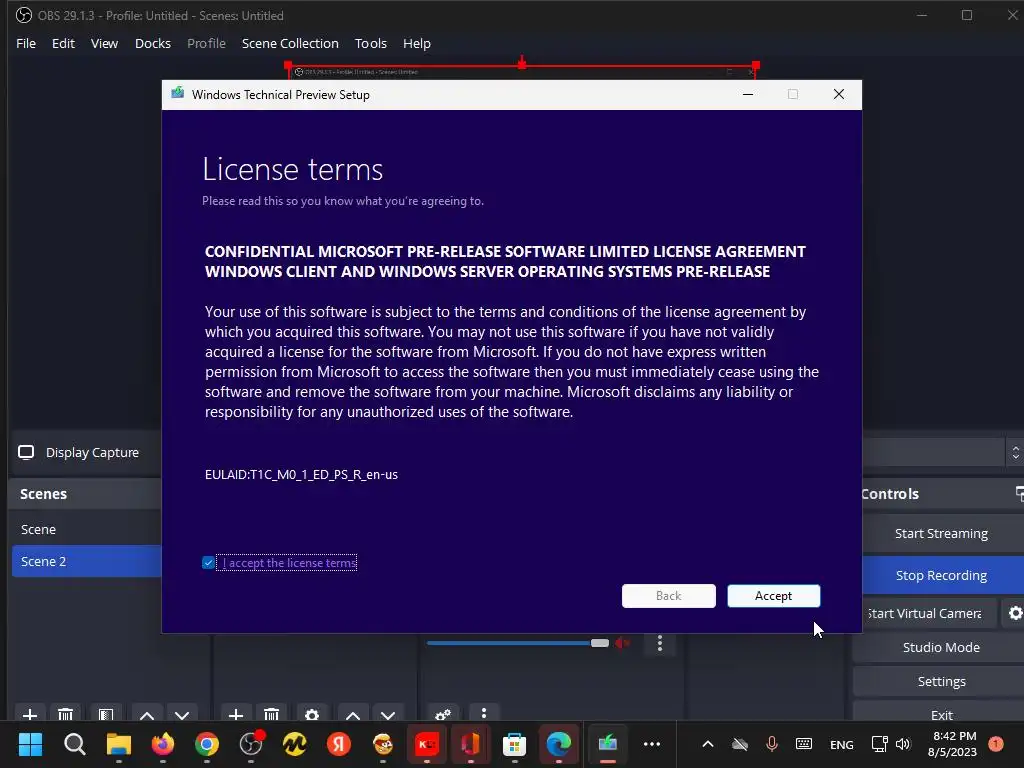Viewport: 1024px width, 768px height.
Task: Open Microsoft Store from taskbar
Action: pyautogui.click(x=514, y=744)
